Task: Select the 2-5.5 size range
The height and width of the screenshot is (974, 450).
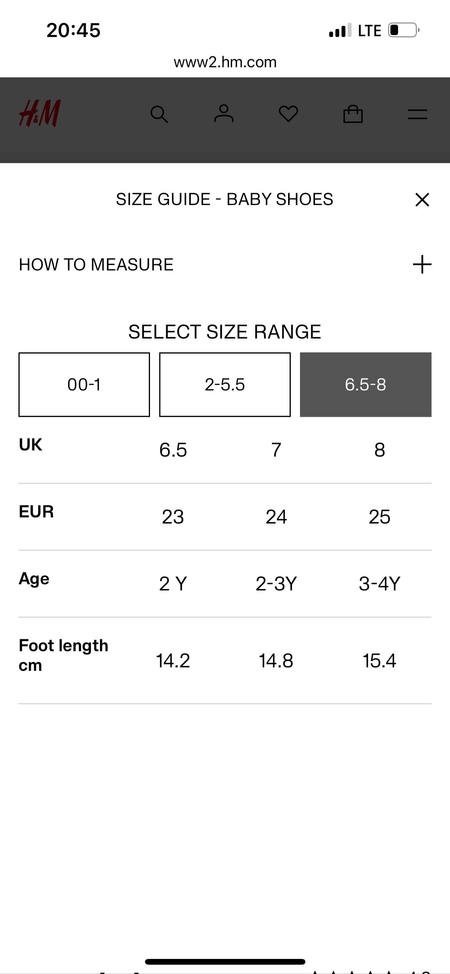Action: pyautogui.click(x=225, y=385)
